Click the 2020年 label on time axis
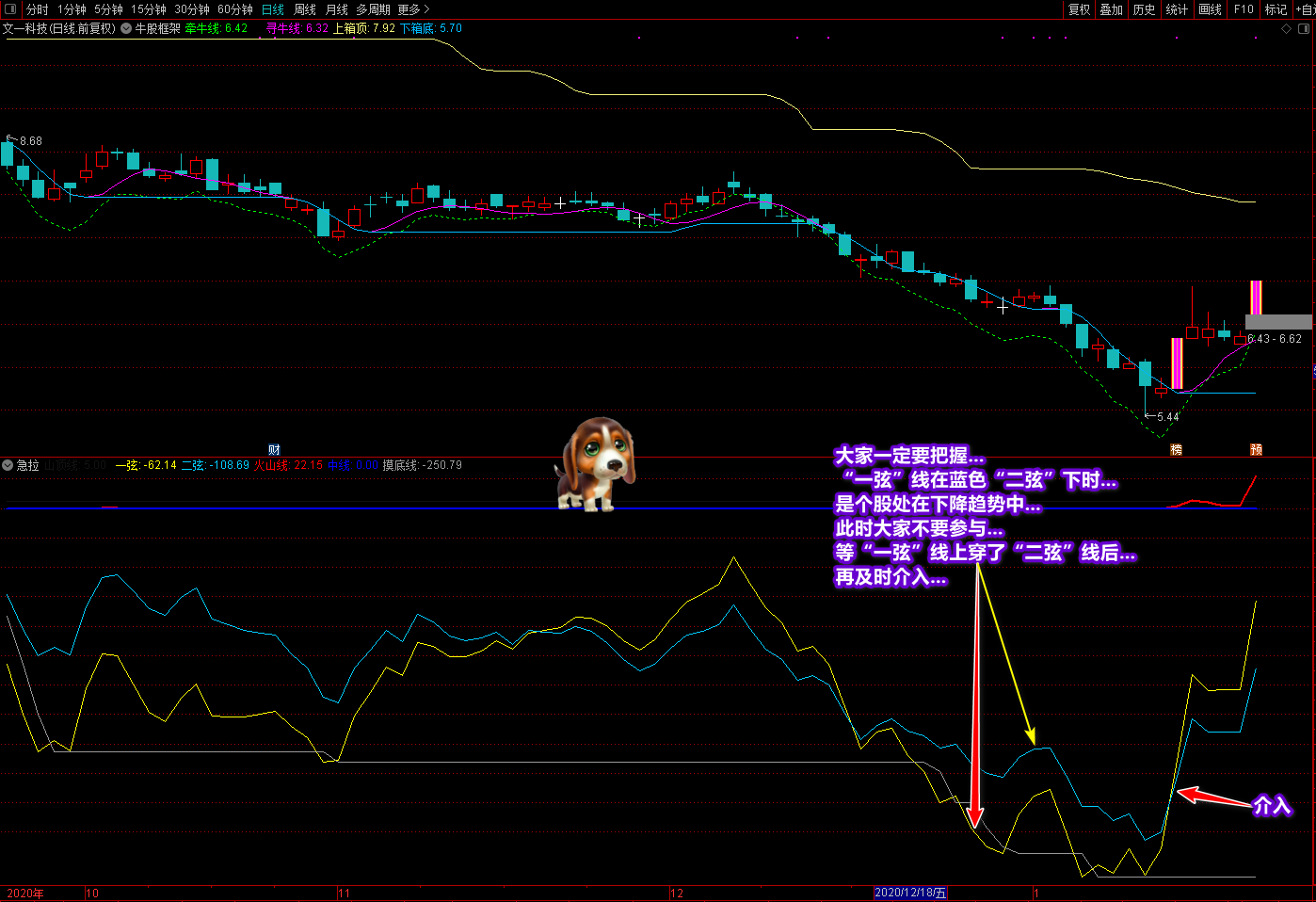Image resolution: width=1316 pixels, height=902 pixels. point(24,894)
